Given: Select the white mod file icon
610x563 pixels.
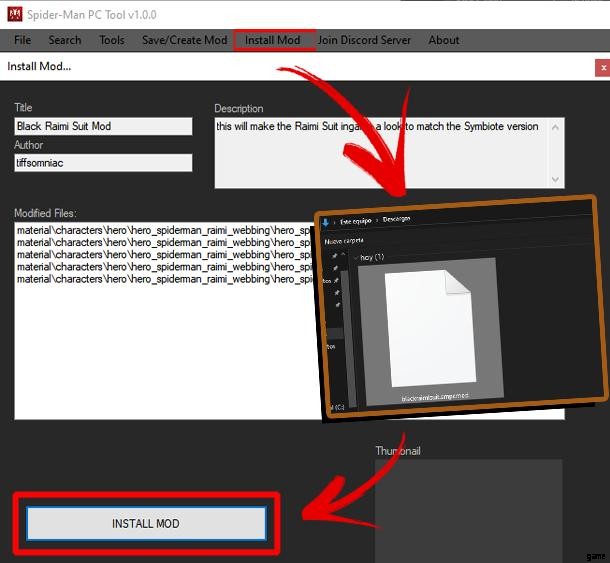Looking at the screenshot, I should pyautogui.click(x=431, y=329).
